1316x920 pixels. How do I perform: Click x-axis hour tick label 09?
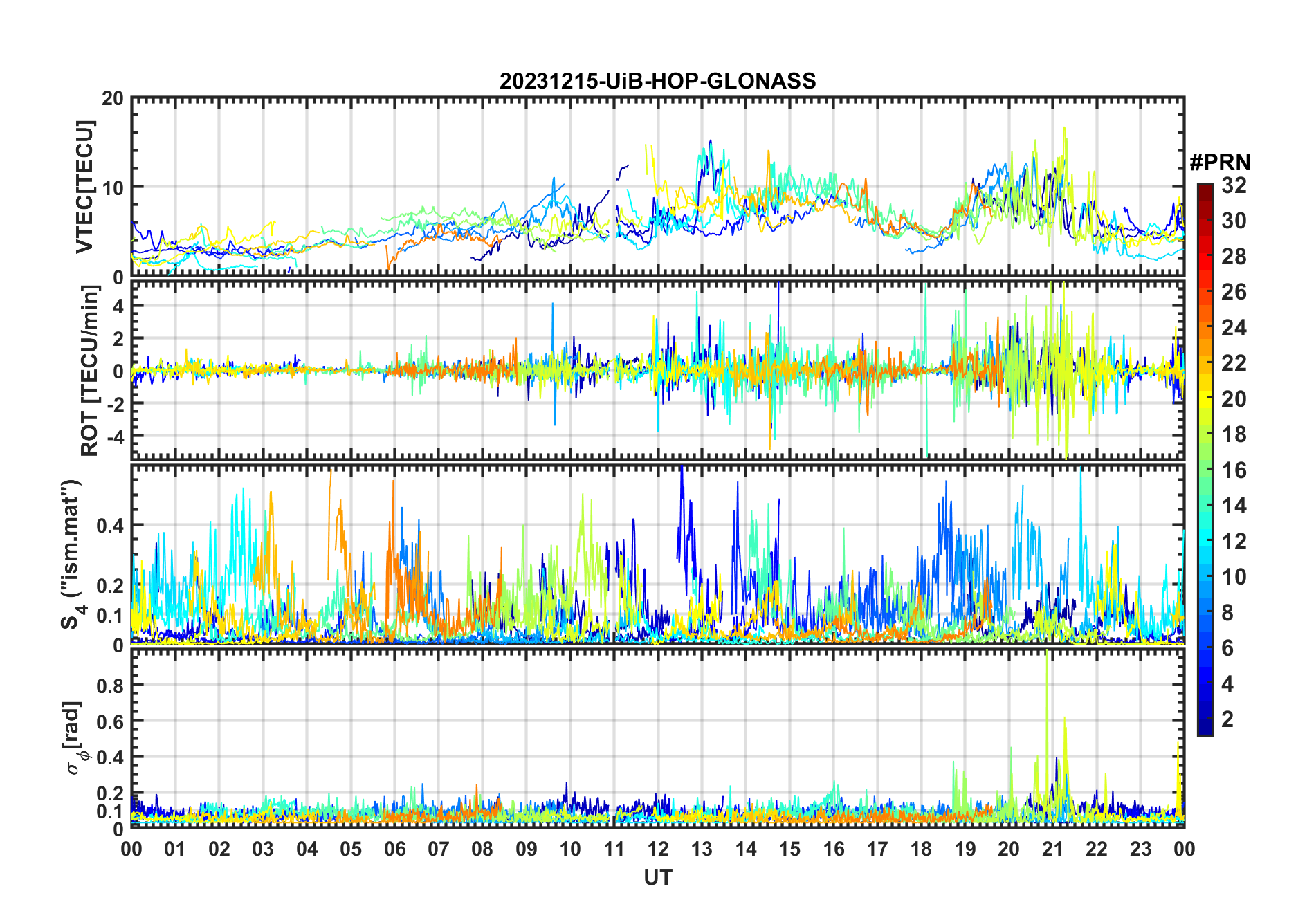(527, 849)
